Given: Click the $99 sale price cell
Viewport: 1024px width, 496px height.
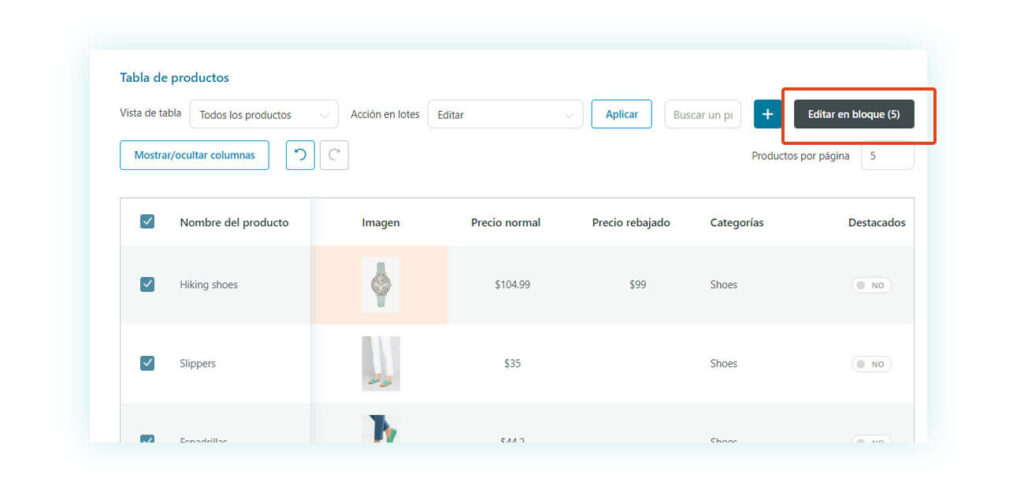Looking at the screenshot, I should [638, 285].
